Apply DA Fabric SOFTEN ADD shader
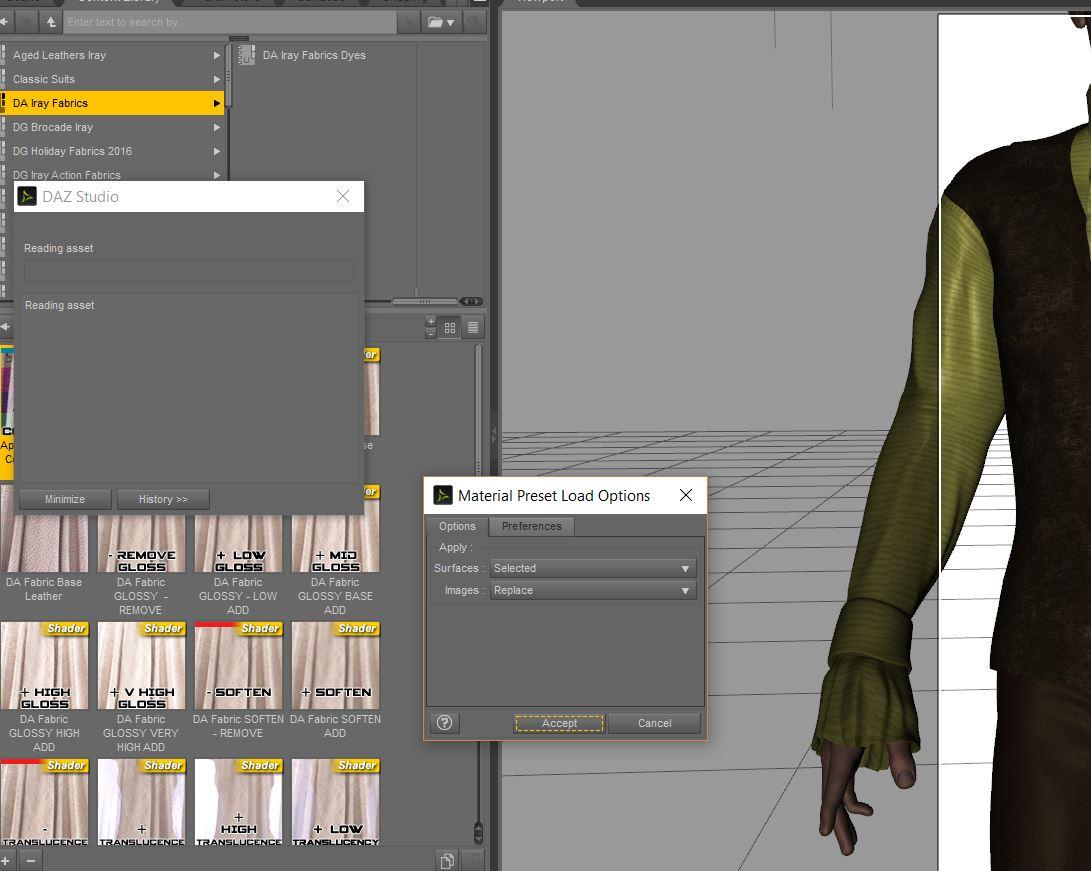The width and height of the screenshot is (1091, 871). tap(335, 680)
